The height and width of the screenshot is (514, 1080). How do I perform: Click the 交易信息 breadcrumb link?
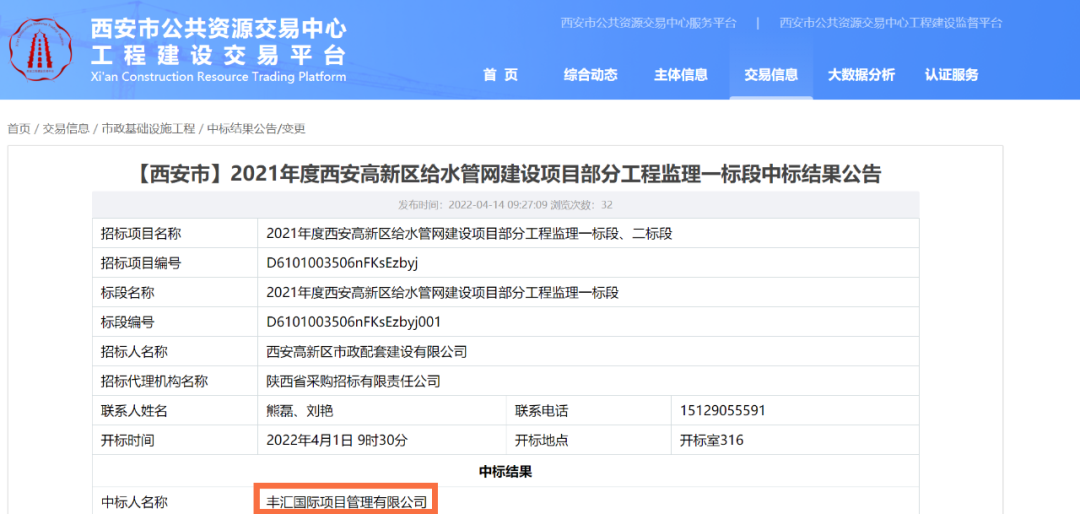(x=66, y=128)
